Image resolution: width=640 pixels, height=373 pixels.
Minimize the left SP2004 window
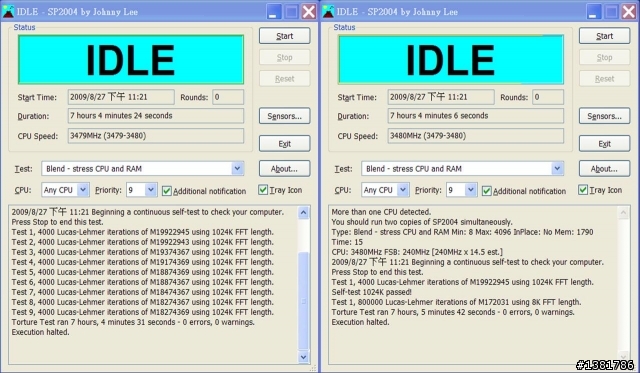[x=274, y=11]
